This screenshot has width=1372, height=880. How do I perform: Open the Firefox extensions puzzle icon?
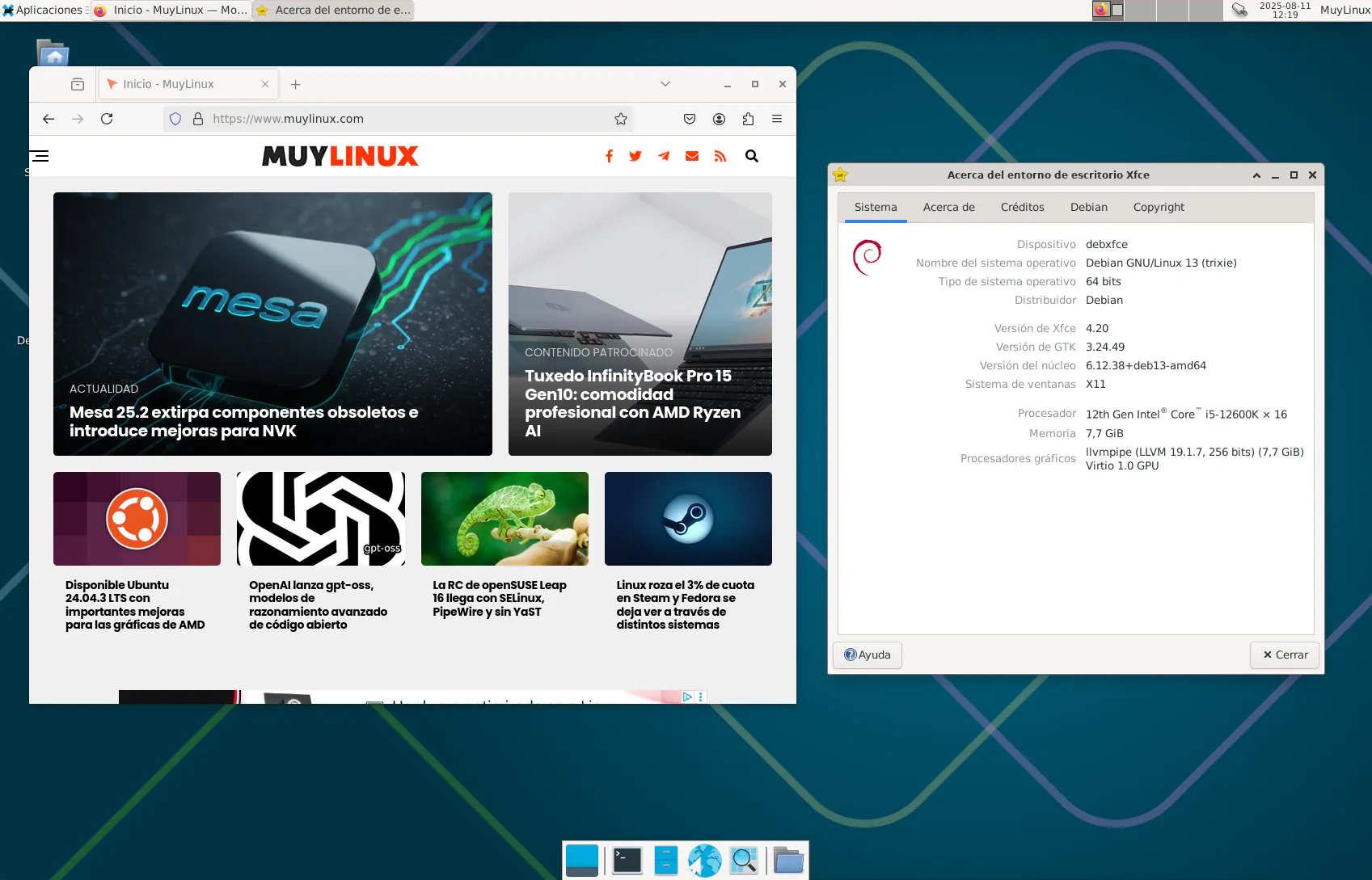coord(748,119)
